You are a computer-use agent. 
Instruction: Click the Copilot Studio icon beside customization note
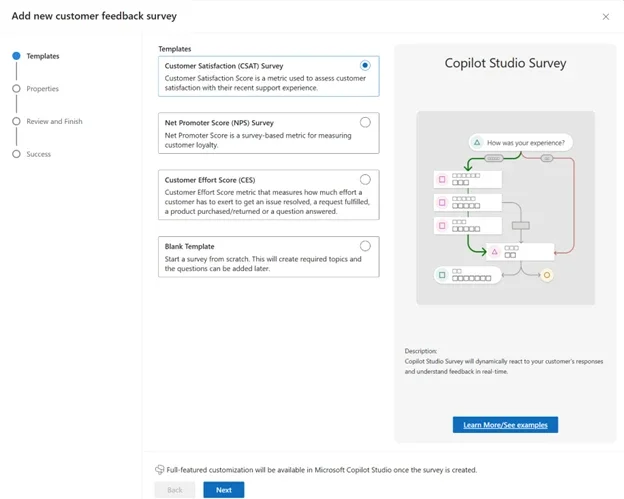[x=159, y=469]
